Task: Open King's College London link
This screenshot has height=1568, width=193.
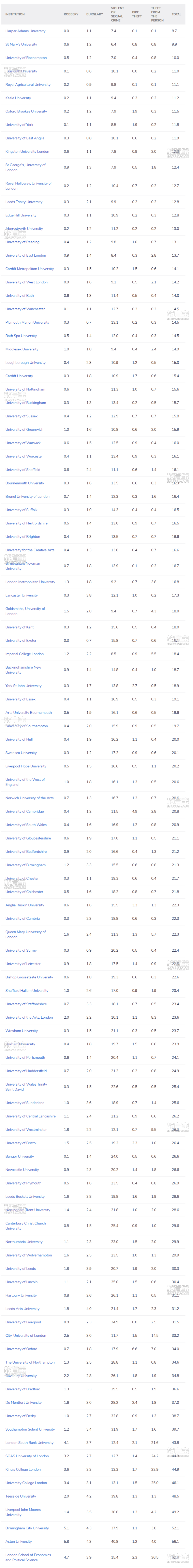Action: click(x=23, y=1469)
